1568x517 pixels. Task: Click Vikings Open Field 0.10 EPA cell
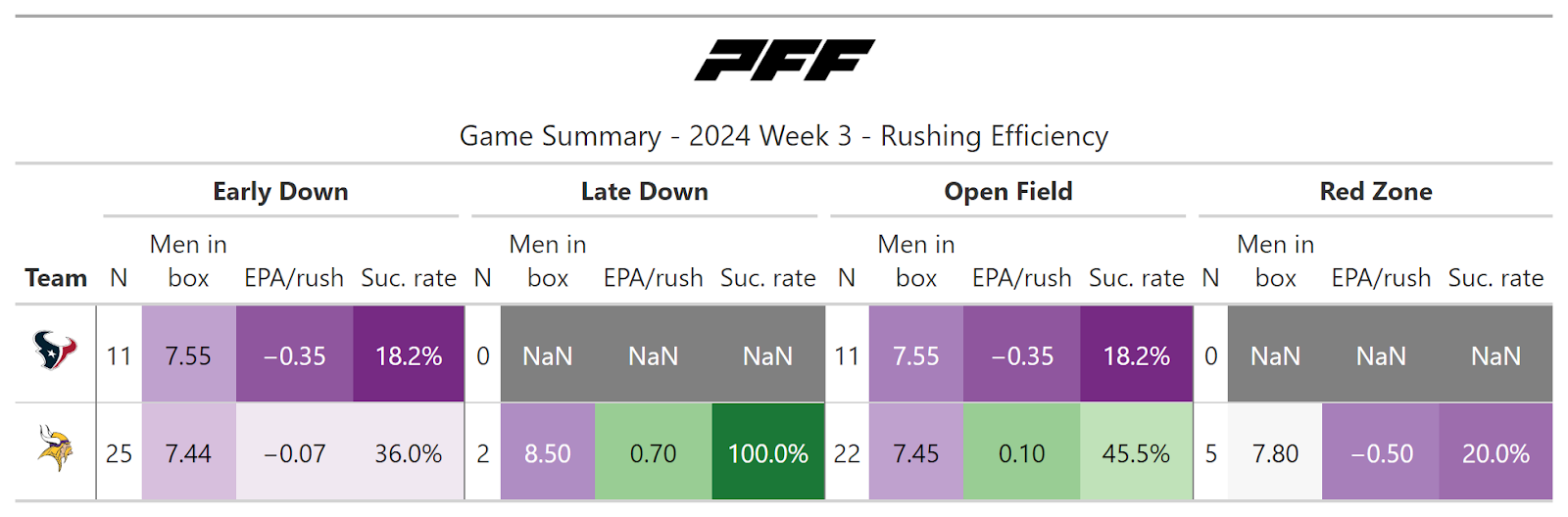point(1021,453)
